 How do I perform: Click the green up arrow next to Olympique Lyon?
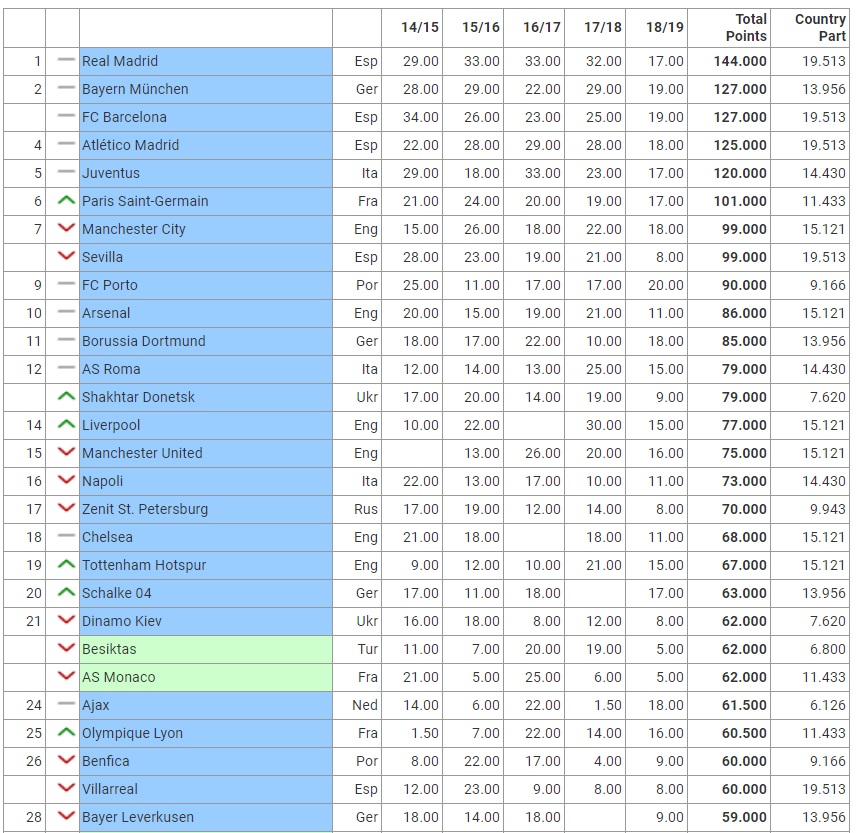[66, 733]
